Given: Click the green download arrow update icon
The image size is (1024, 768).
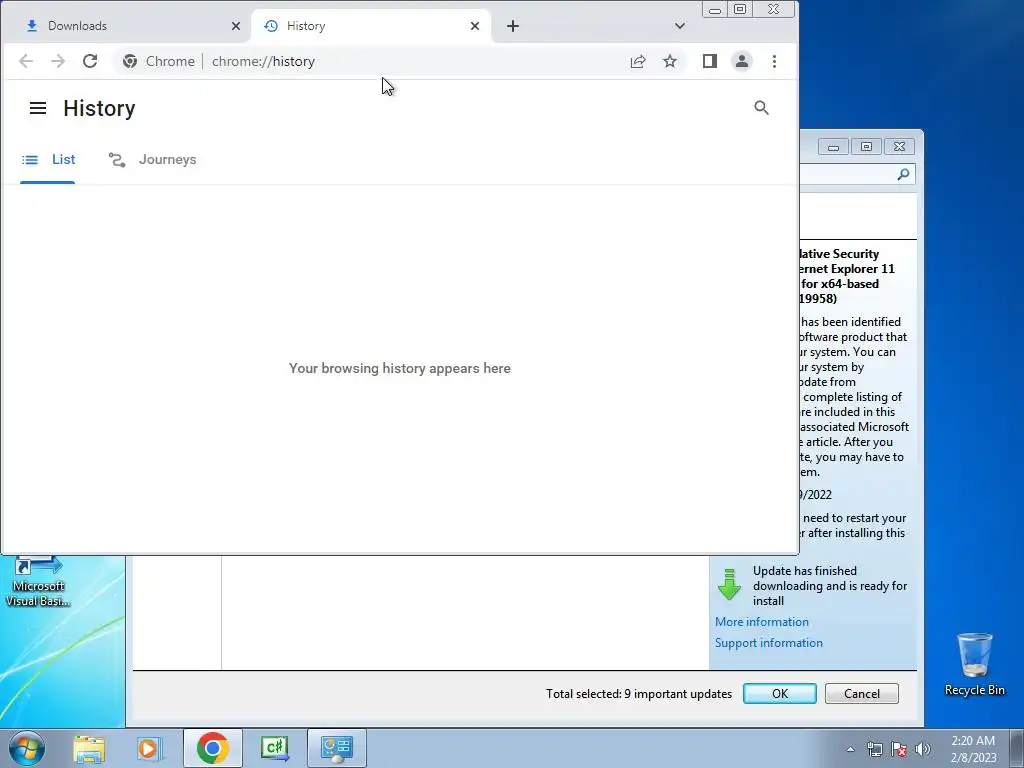Looking at the screenshot, I should (729, 584).
